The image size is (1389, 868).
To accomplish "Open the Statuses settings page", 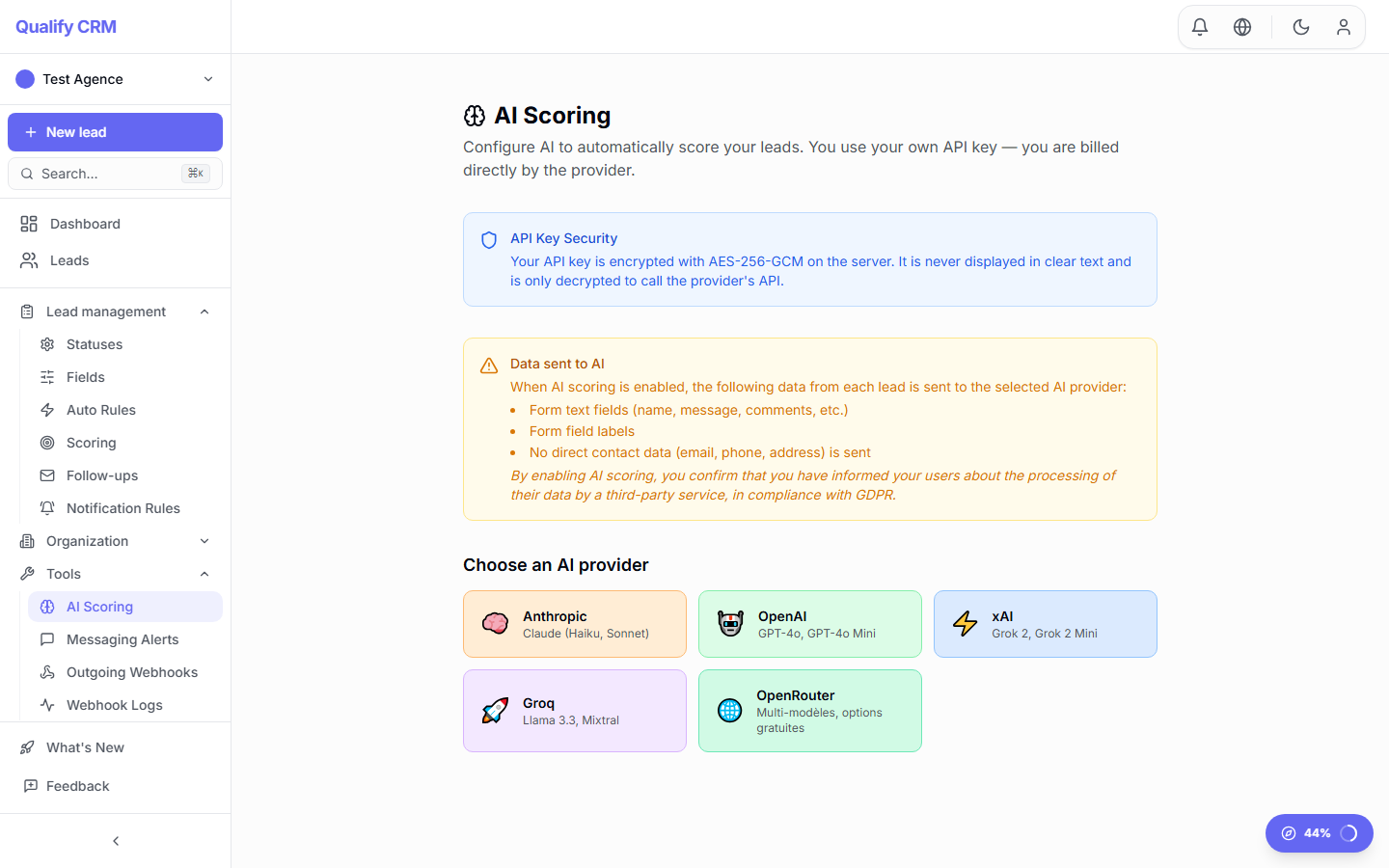I will (125, 344).
